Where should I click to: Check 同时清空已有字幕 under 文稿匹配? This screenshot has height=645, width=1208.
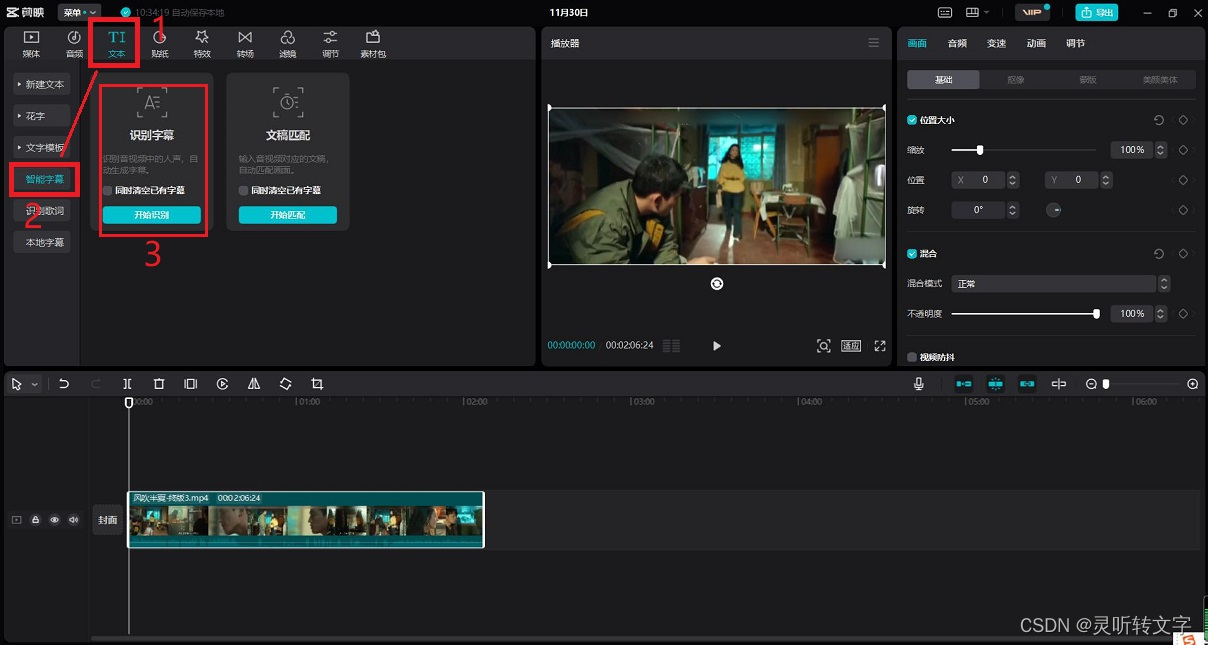pyautogui.click(x=243, y=190)
